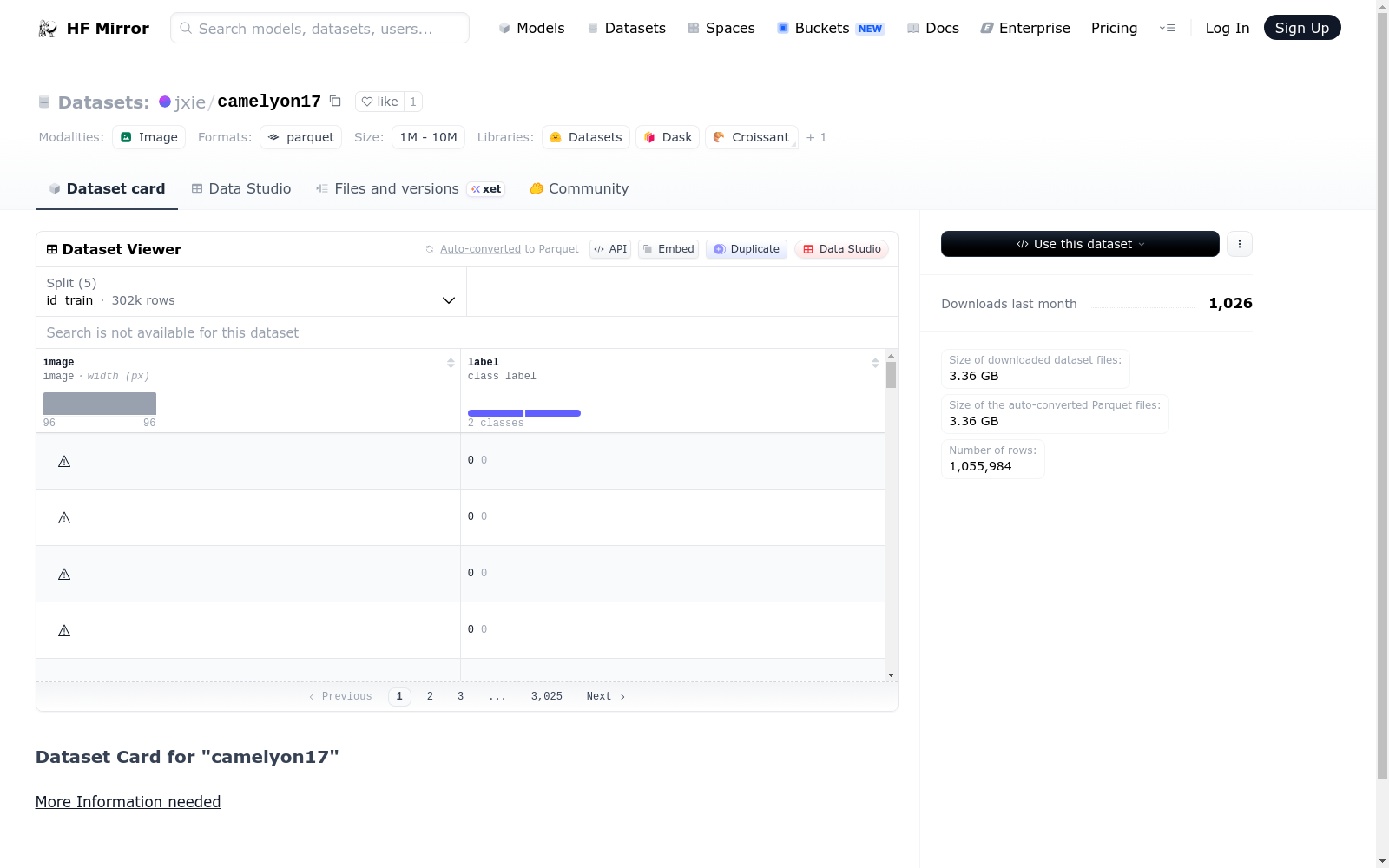
Task: Like the camelyon17 dataset
Action: 379,102
